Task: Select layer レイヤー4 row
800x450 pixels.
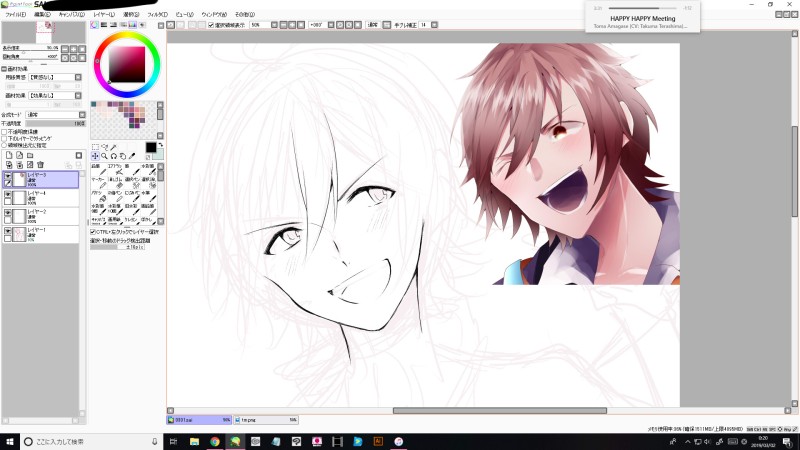Action: (x=41, y=198)
